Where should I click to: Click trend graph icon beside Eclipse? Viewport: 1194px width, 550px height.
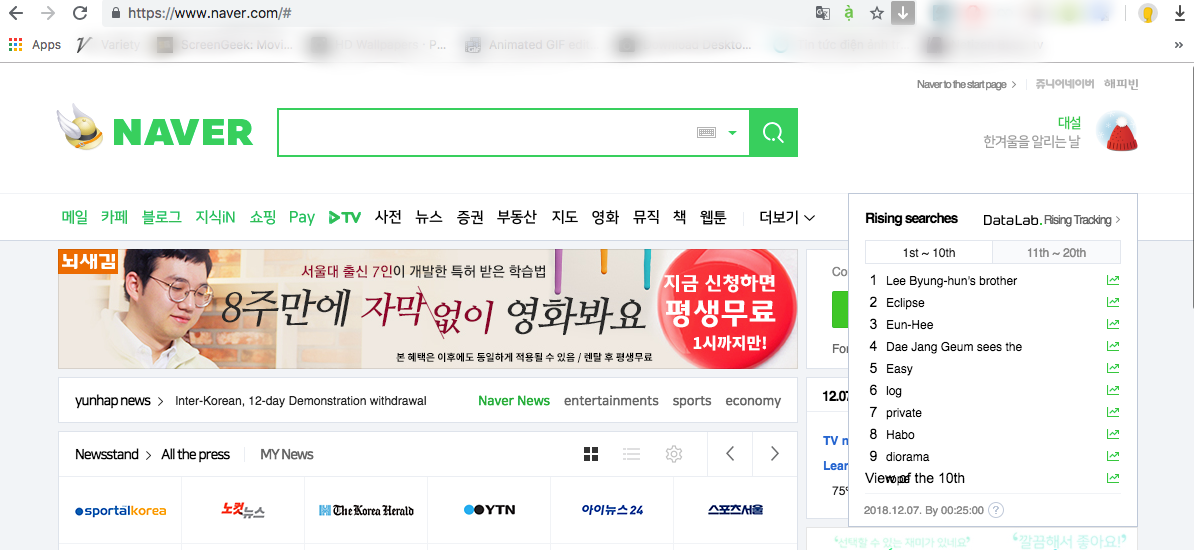coord(1113,302)
